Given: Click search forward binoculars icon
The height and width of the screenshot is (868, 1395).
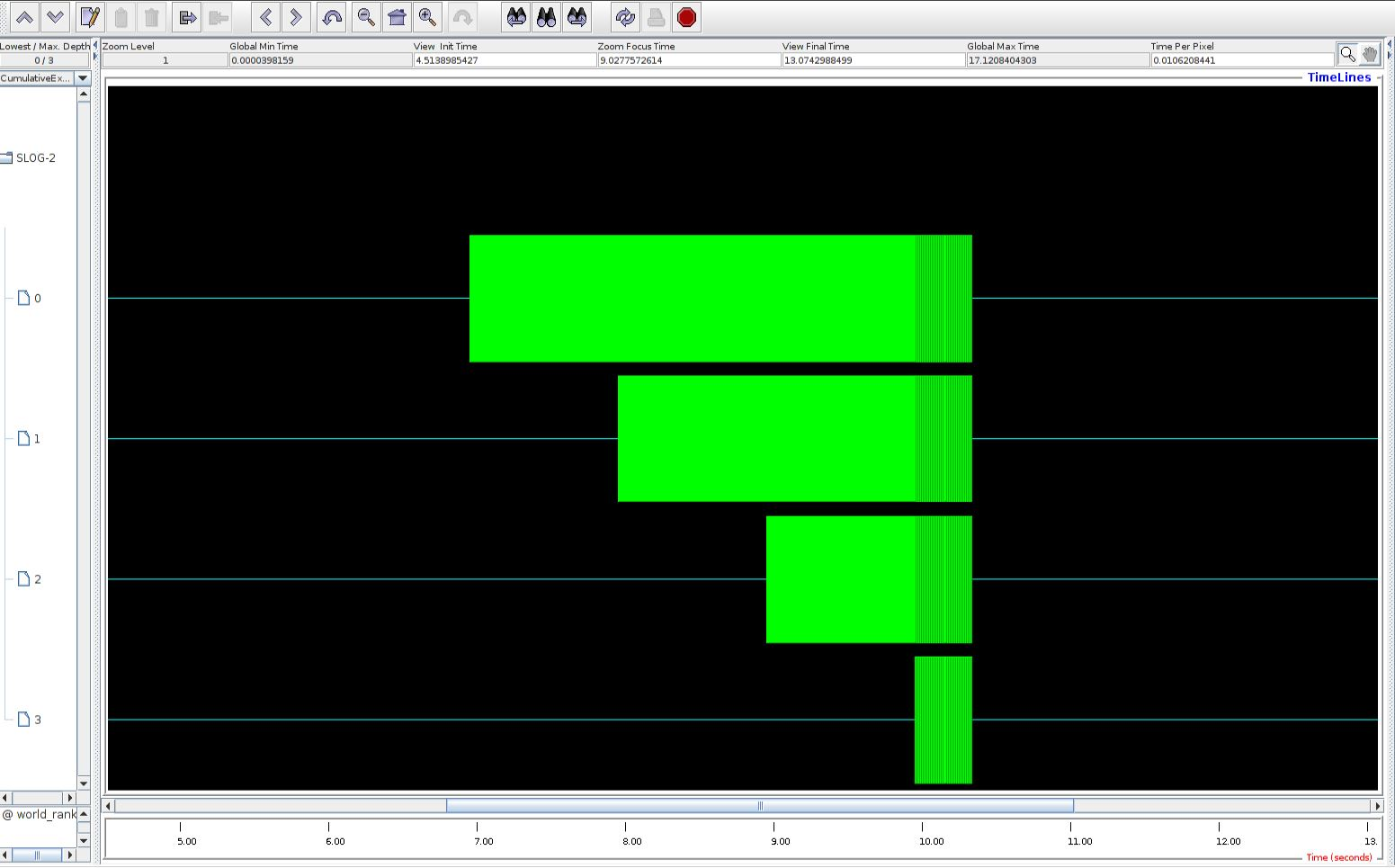Looking at the screenshot, I should tap(577, 17).
